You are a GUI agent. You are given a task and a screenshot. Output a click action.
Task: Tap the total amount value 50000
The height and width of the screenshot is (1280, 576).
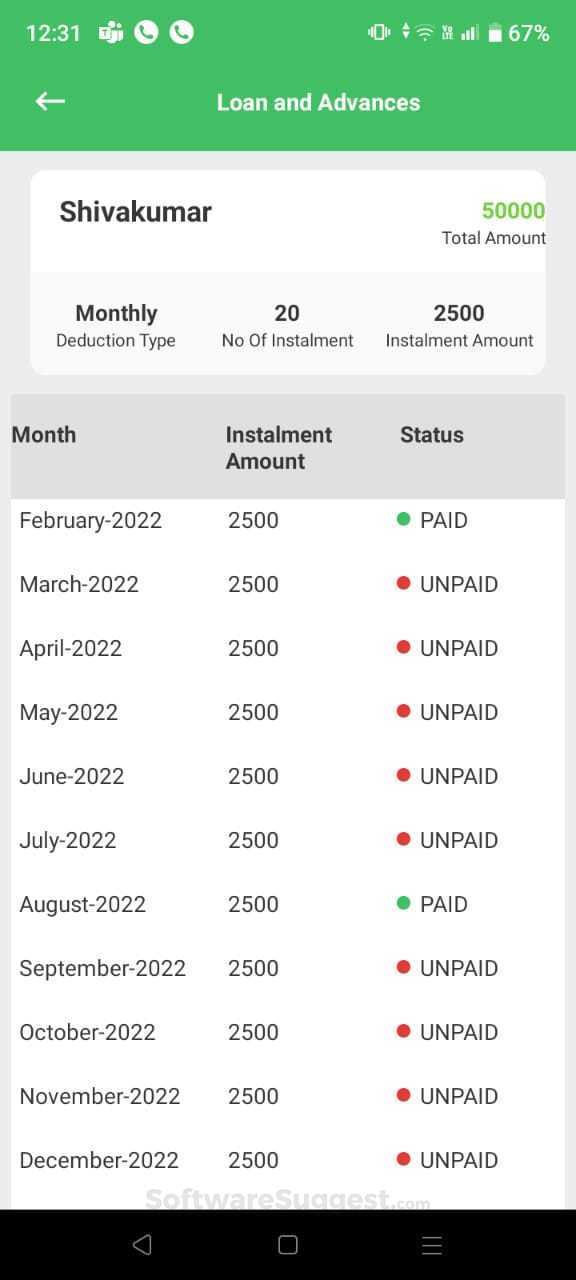click(513, 210)
